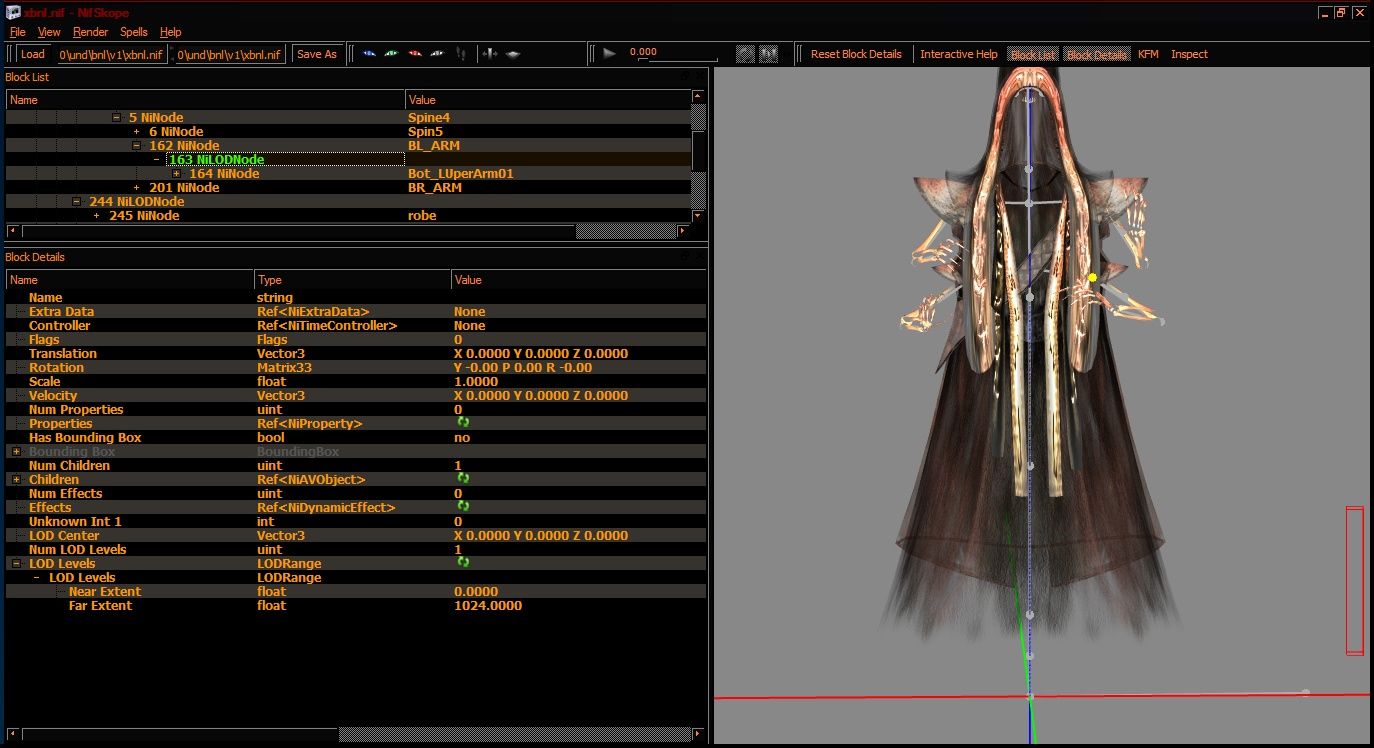1374x748 pixels.
Task: Click the refresh icon in LOD Levels row
Action: (x=463, y=563)
